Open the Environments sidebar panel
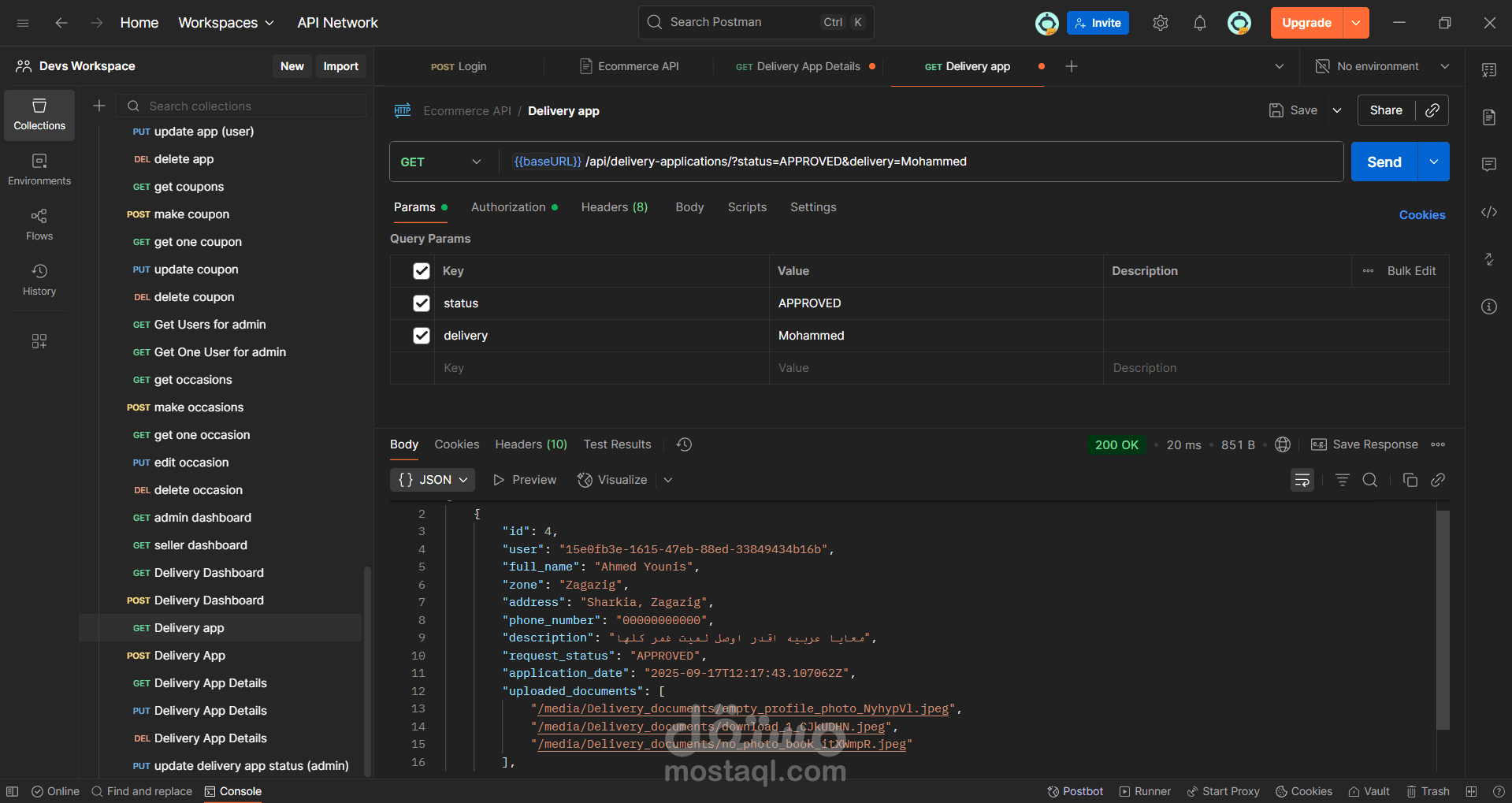This screenshot has height=803, width=1512. click(39, 170)
